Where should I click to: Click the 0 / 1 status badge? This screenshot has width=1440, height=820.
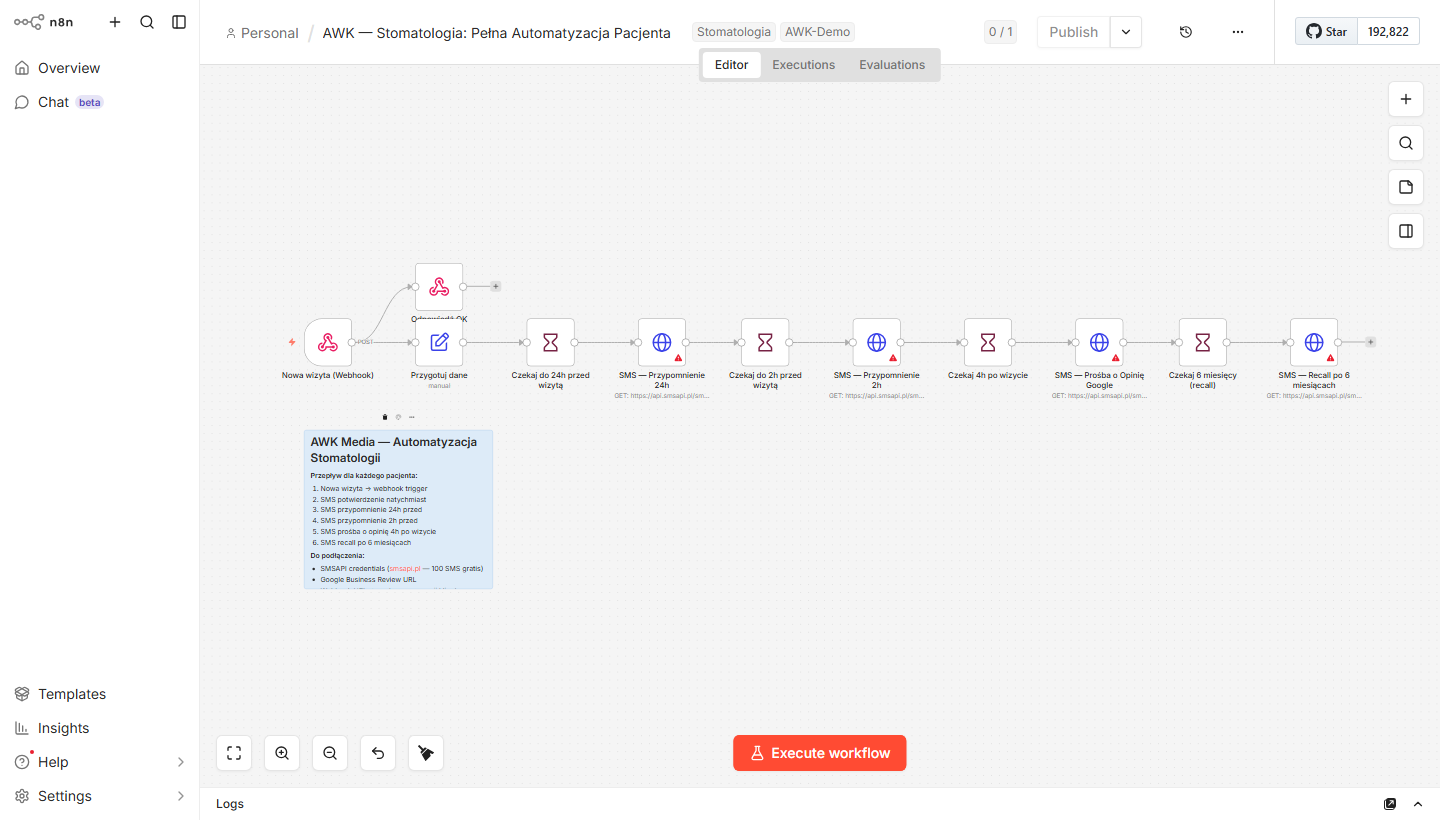[1001, 32]
